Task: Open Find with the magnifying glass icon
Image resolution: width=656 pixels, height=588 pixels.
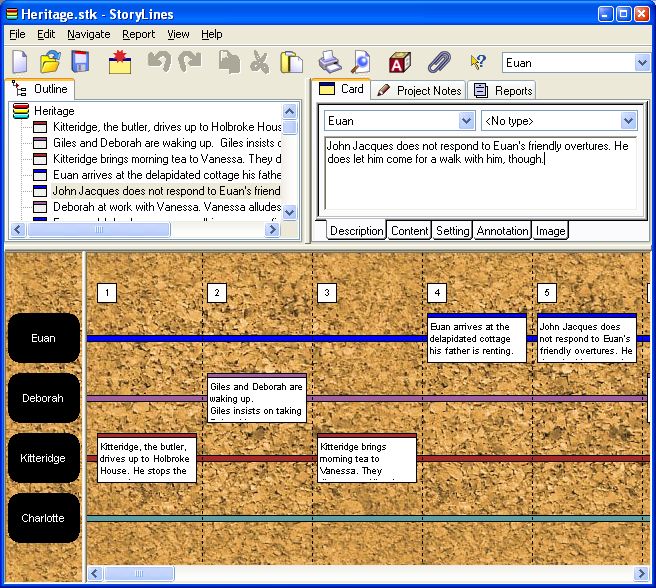Action: (x=361, y=62)
